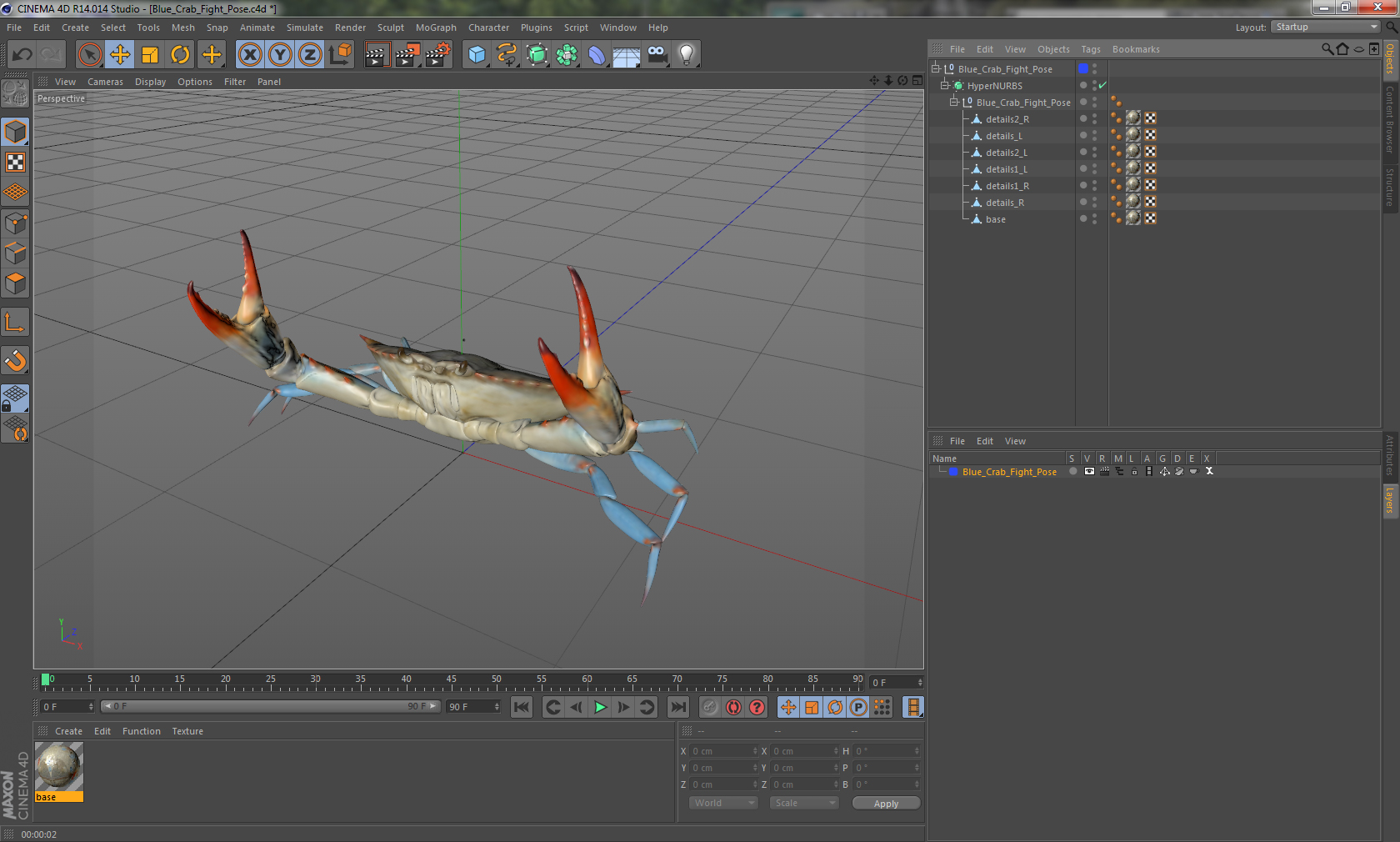Click the Apply button
Viewport: 1400px width, 842px height.
[886, 804]
